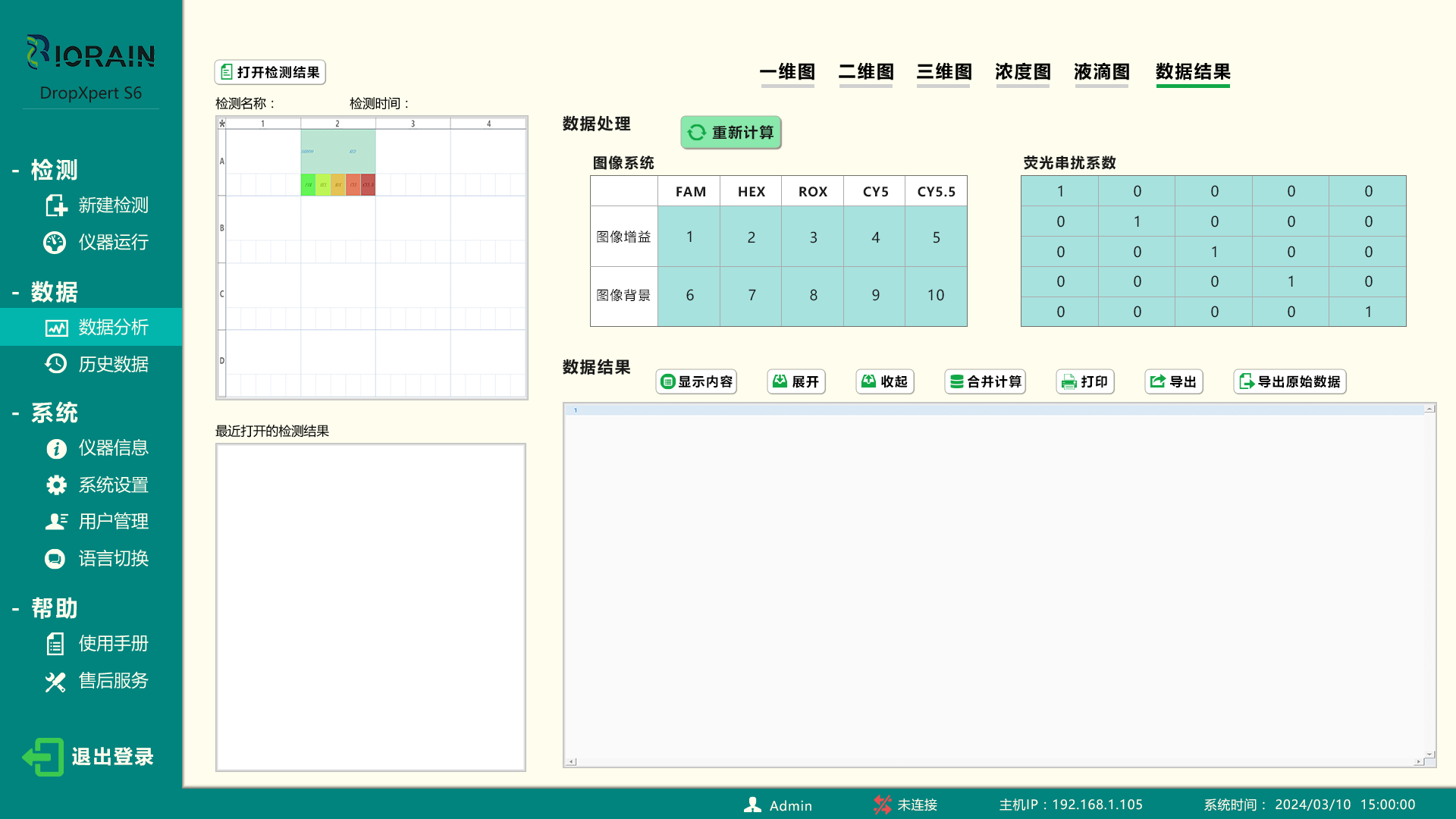
Task: Switch to the 液滴图 tab
Action: (1101, 72)
